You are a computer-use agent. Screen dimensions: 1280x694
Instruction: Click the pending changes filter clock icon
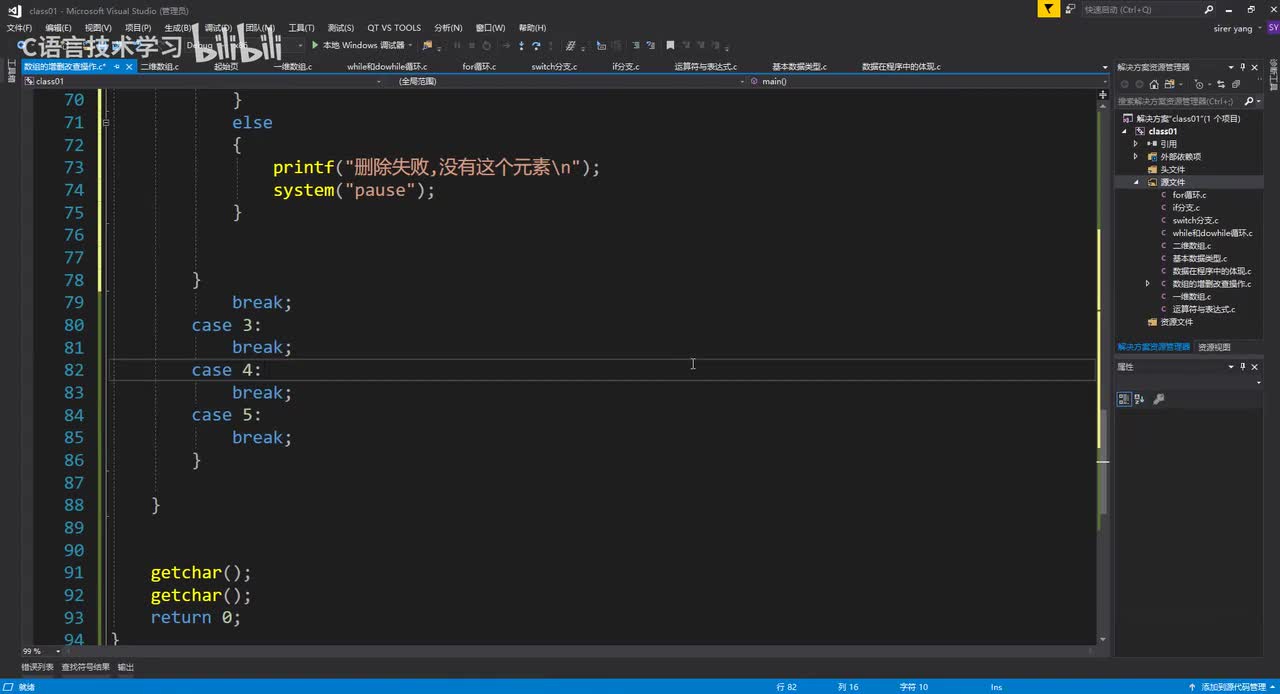coord(1198,84)
